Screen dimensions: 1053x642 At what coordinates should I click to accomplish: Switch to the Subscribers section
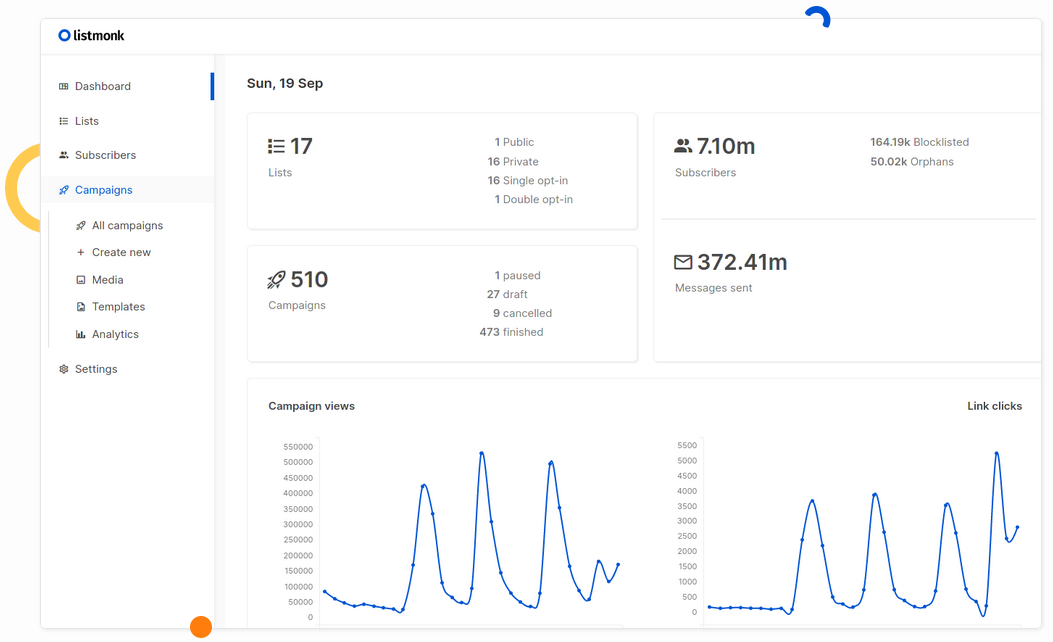coord(104,155)
